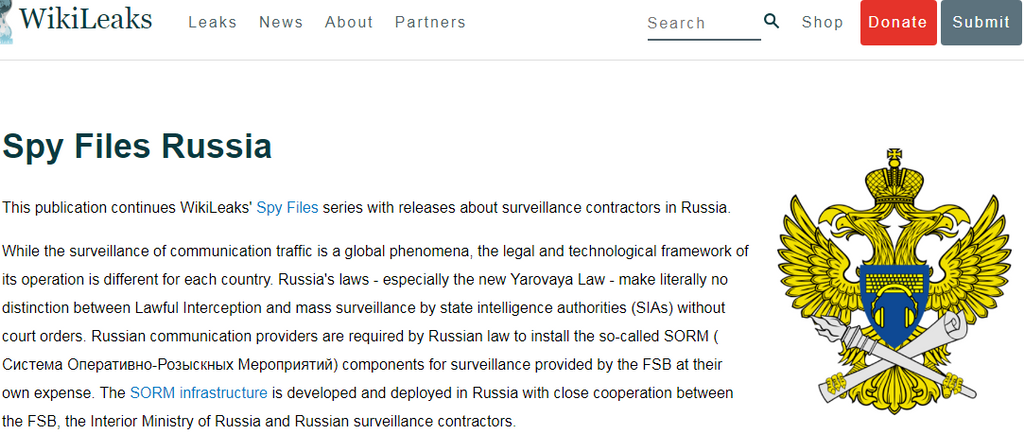Click the WikiLeaks site title text
Screen dimensions: 1024x444
click(86, 19)
